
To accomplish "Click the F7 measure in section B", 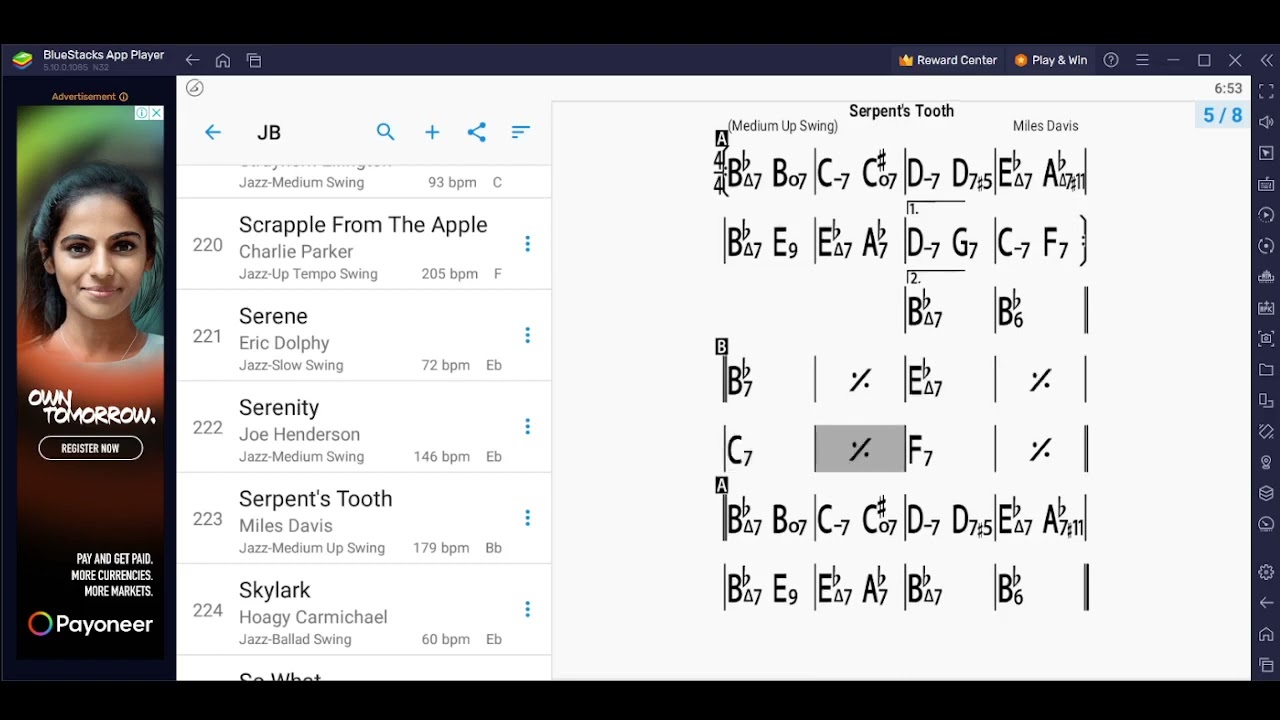I will 950,449.
